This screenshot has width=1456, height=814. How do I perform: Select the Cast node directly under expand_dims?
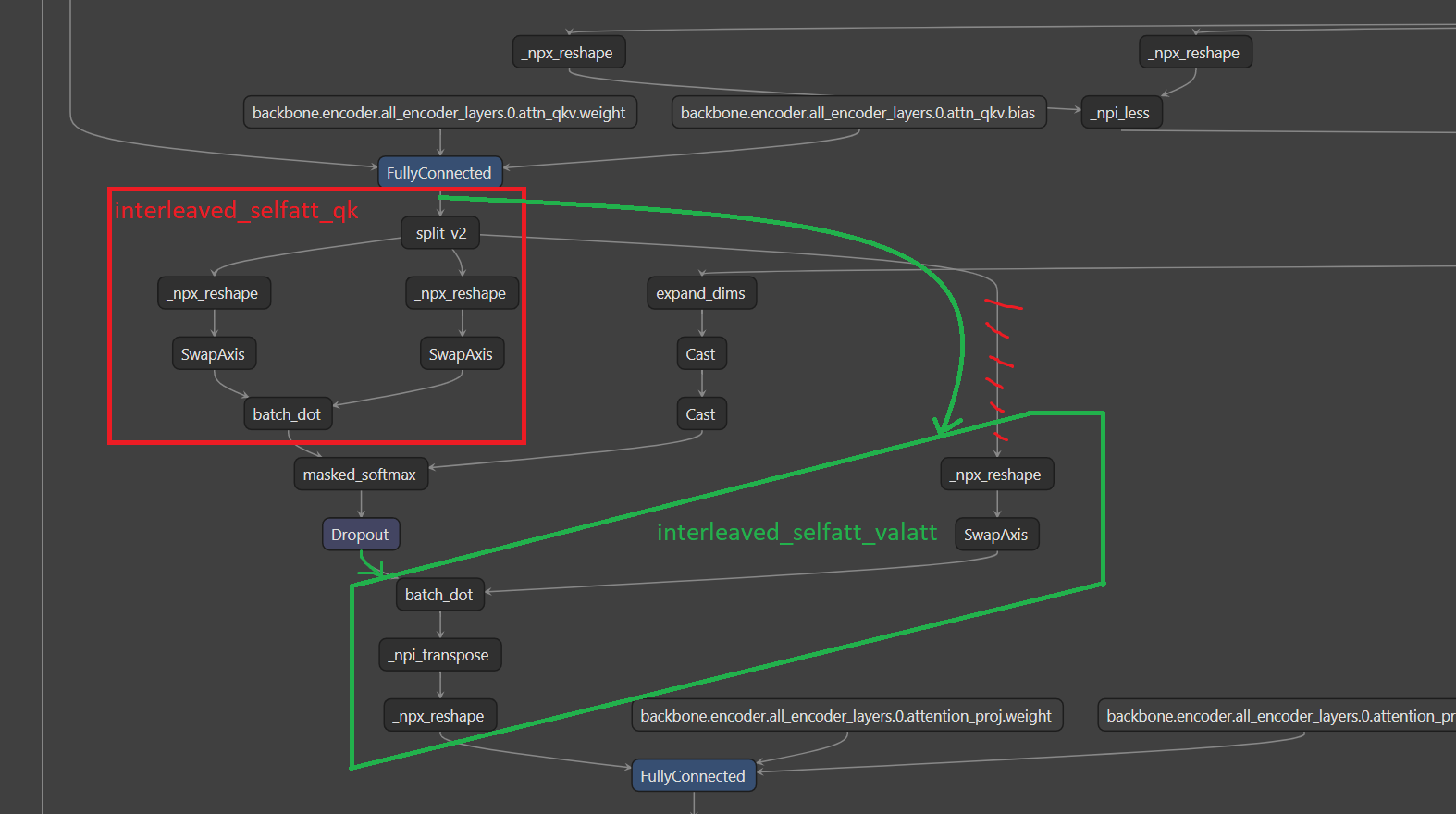tap(701, 354)
